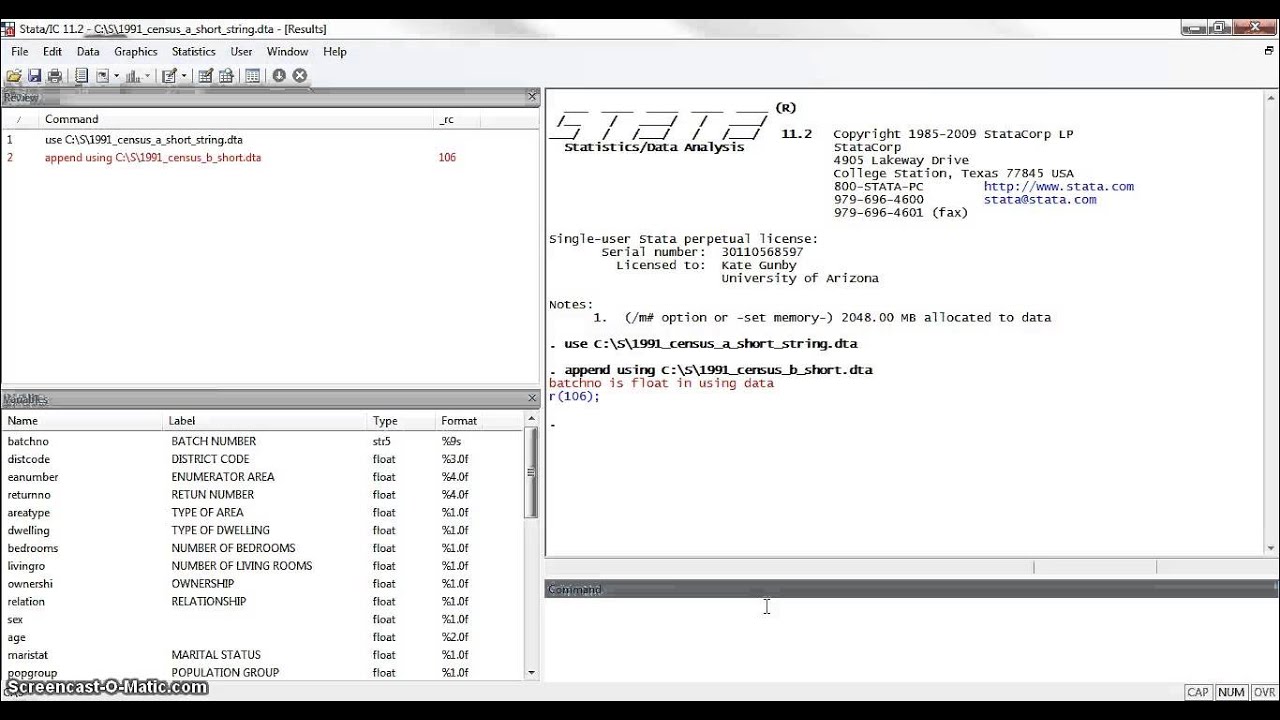Click the batchno is float error message
Screen dimensions: 1280x720
click(661, 383)
